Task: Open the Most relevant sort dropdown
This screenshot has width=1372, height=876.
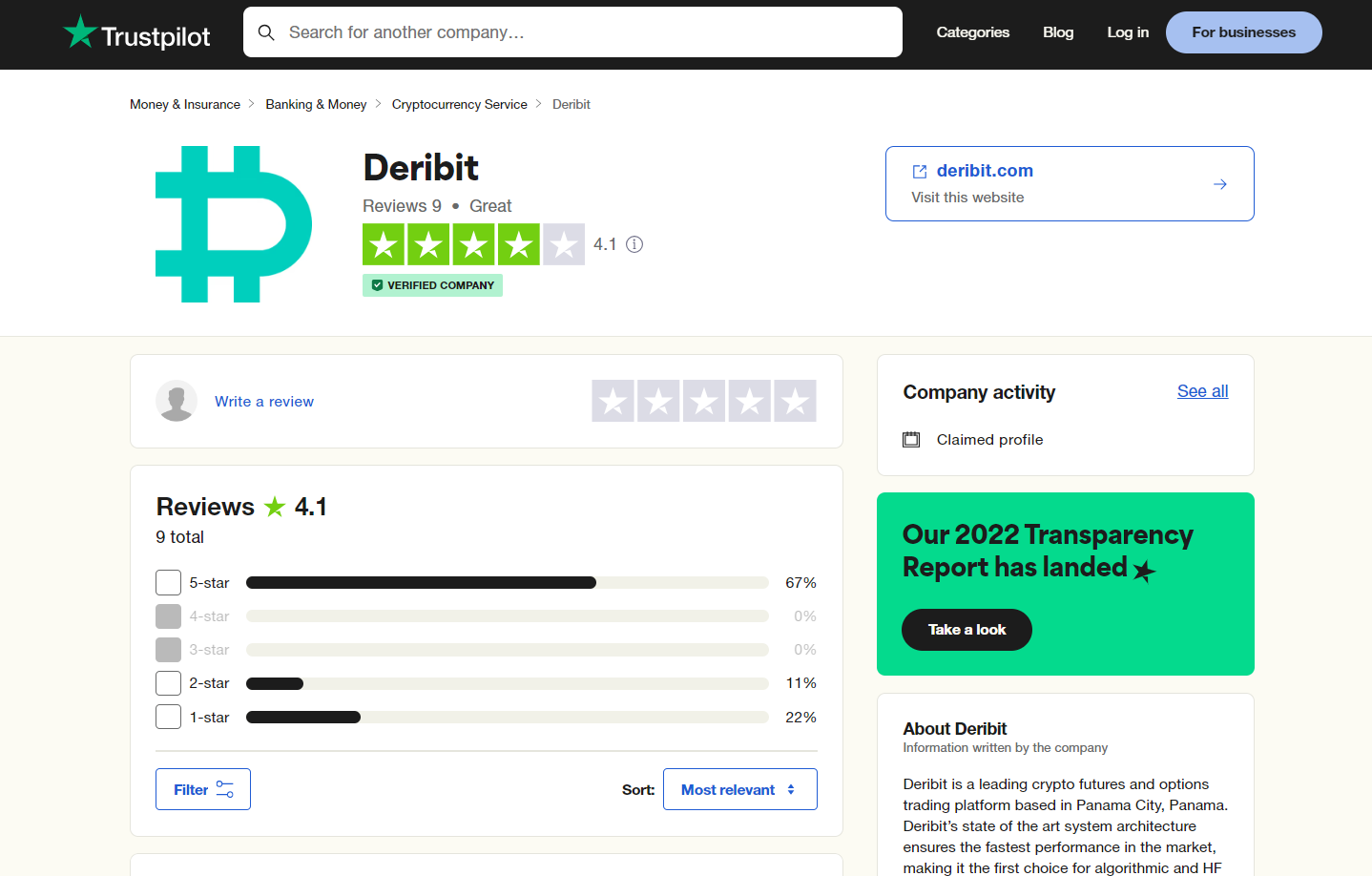Action: [x=740, y=789]
